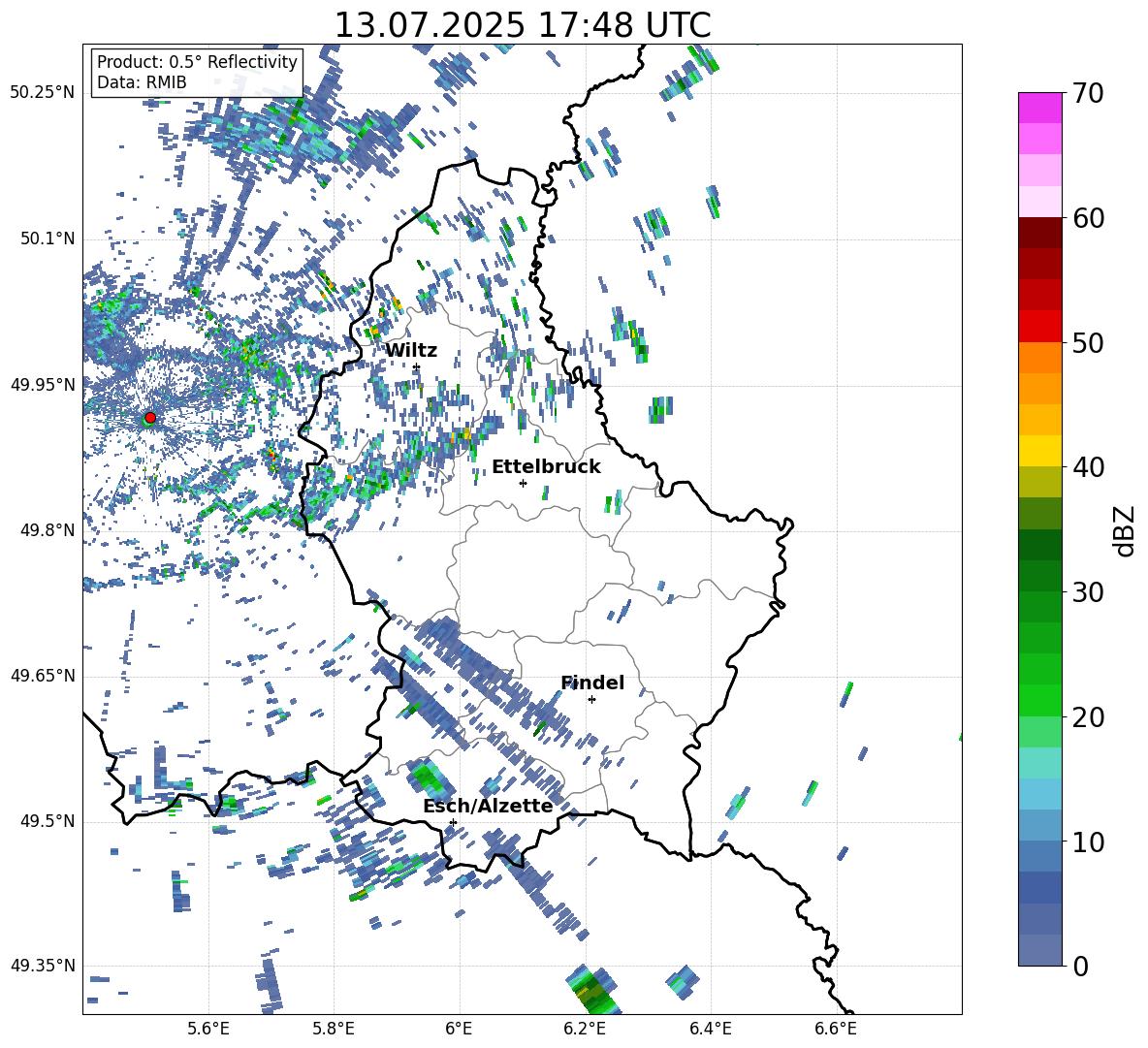Viewport: 1148px width, 1048px height.
Task: Click the colorbar tick label 30
Action: [x=1088, y=592]
